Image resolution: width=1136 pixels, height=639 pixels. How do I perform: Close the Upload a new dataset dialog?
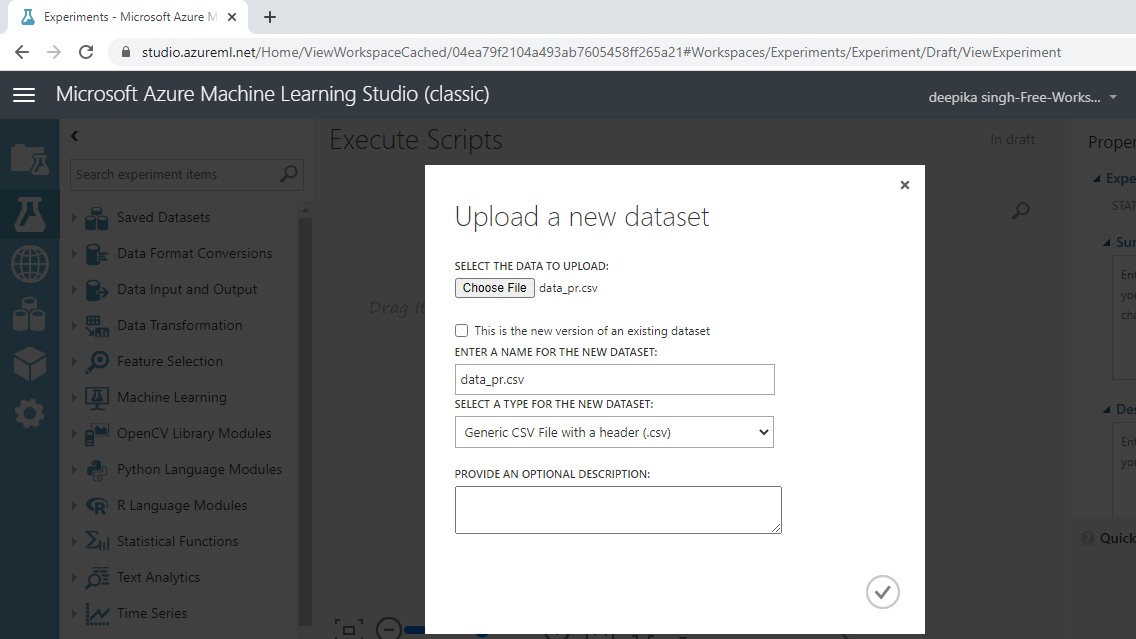click(905, 185)
